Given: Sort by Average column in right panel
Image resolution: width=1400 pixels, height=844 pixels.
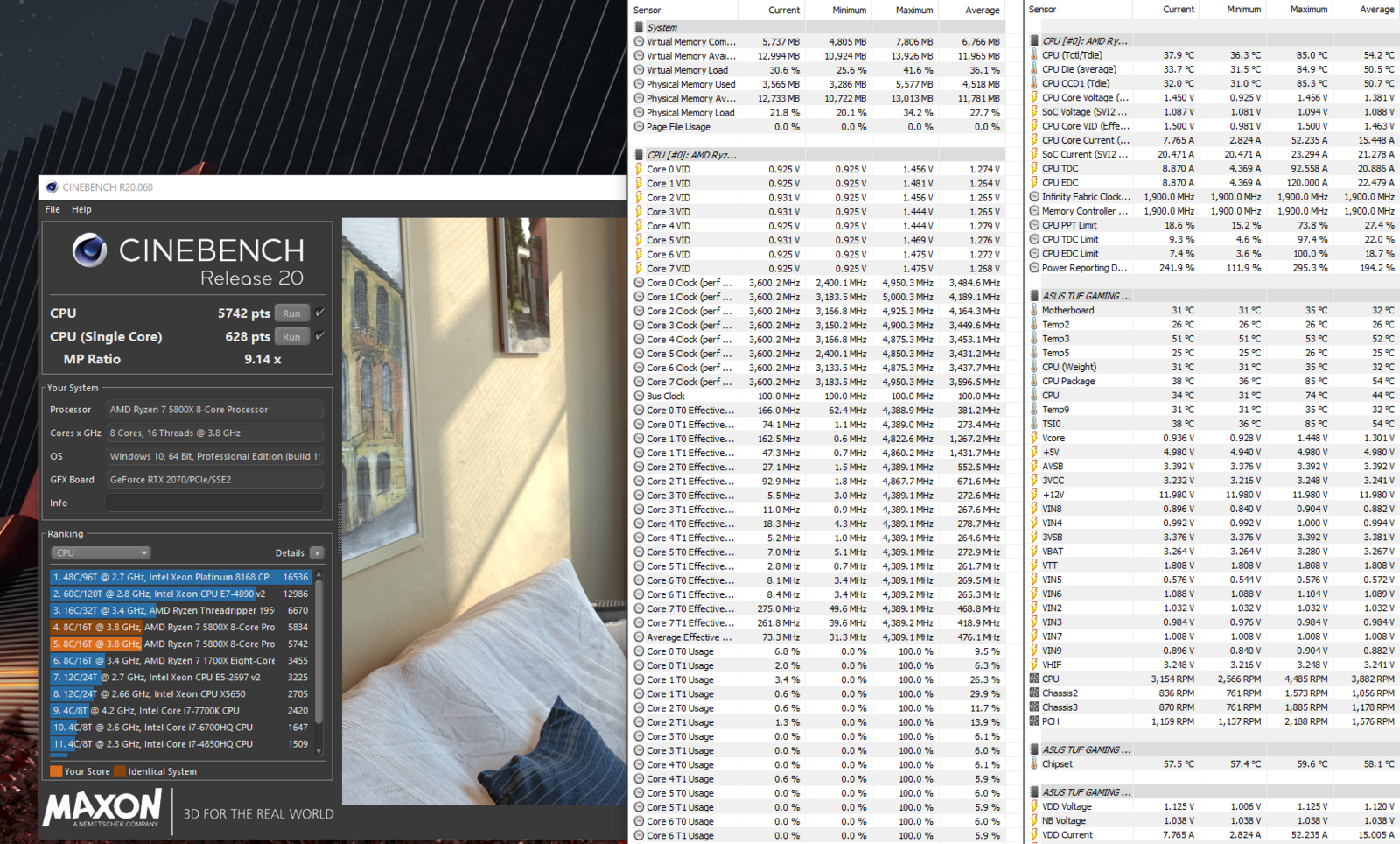Looking at the screenshot, I should point(1377,9).
